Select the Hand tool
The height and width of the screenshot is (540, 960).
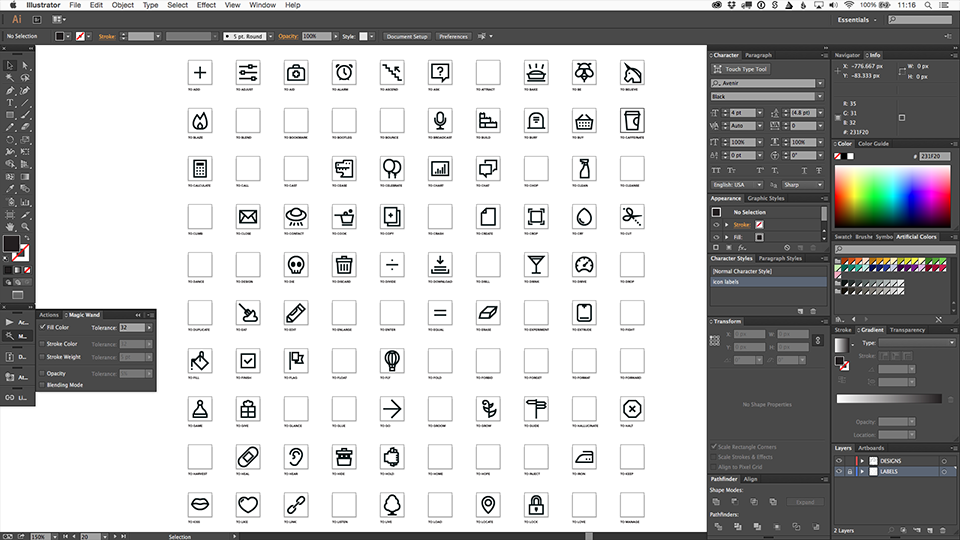(x=10, y=227)
